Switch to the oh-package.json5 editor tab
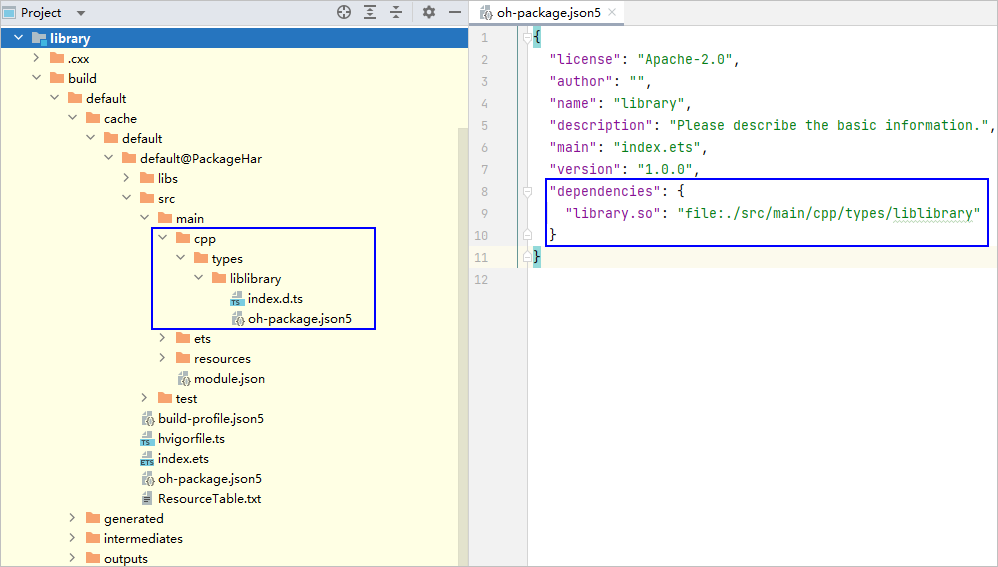 (x=548, y=13)
